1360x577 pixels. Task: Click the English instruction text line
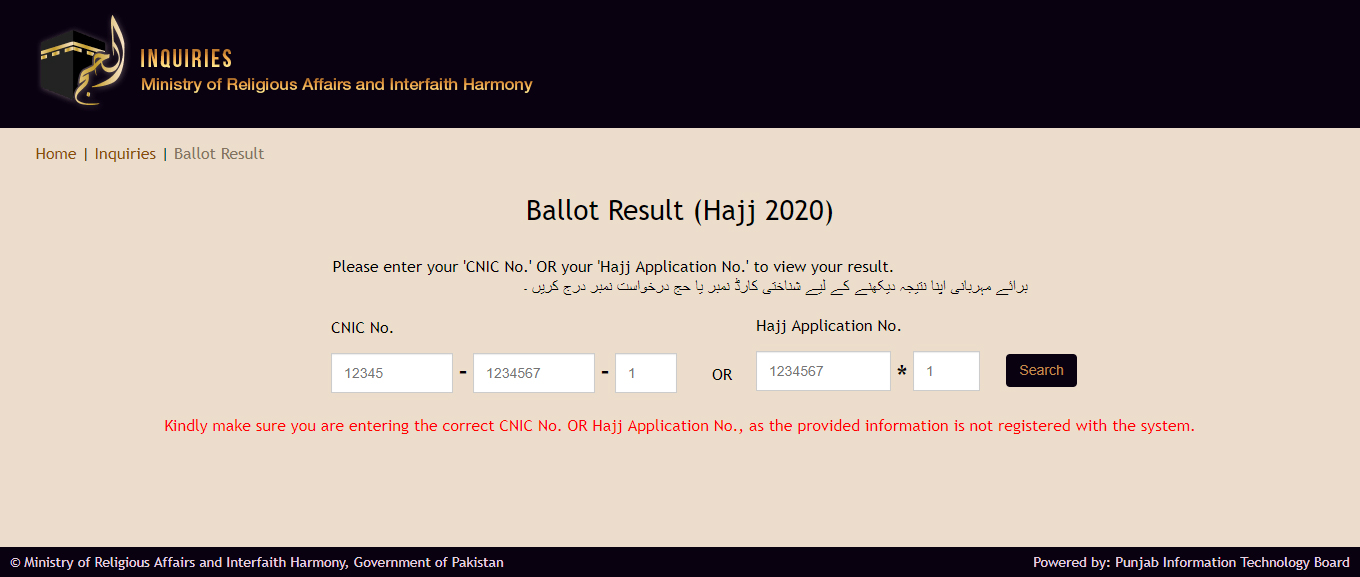click(x=612, y=267)
